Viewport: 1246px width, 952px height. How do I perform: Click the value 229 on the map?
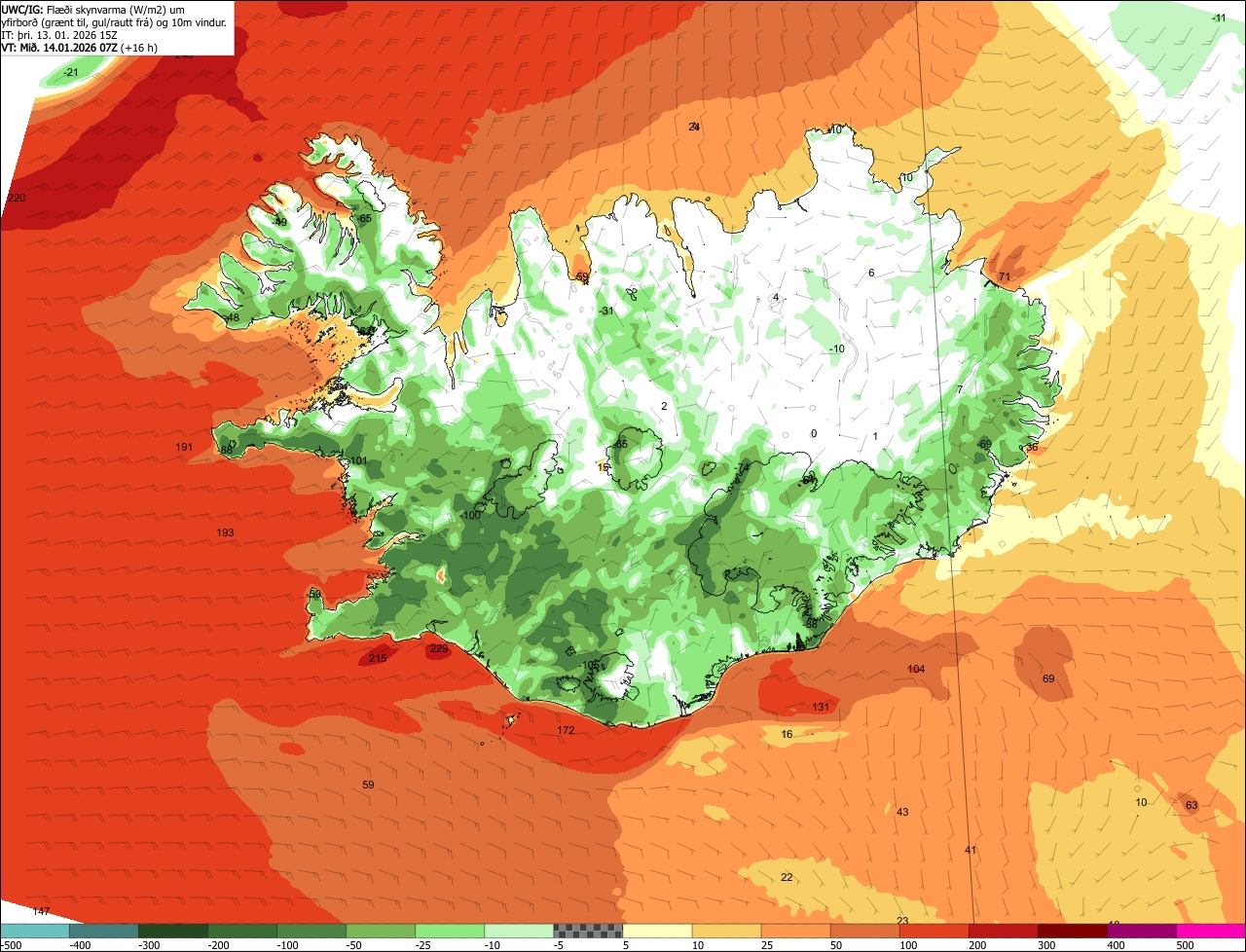coord(439,649)
